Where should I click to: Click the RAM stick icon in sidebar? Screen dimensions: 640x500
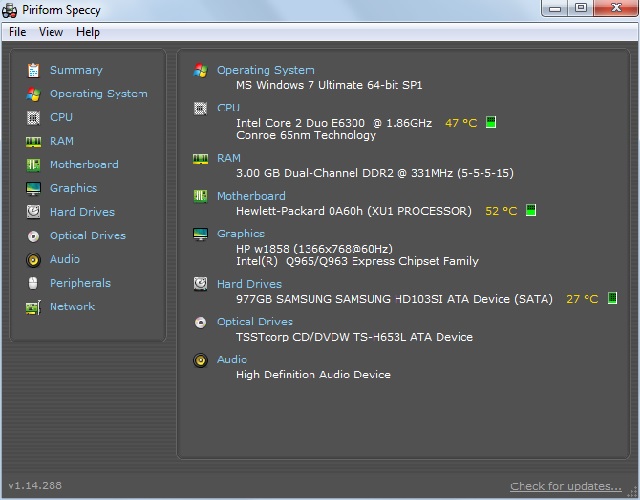pos(33,142)
